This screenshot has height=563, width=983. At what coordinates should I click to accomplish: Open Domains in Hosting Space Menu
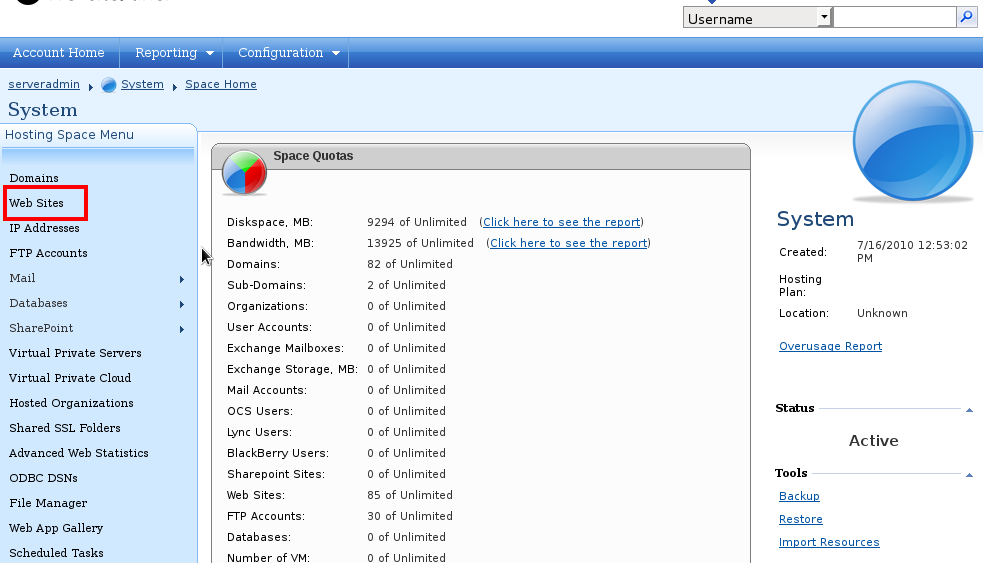(34, 178)
